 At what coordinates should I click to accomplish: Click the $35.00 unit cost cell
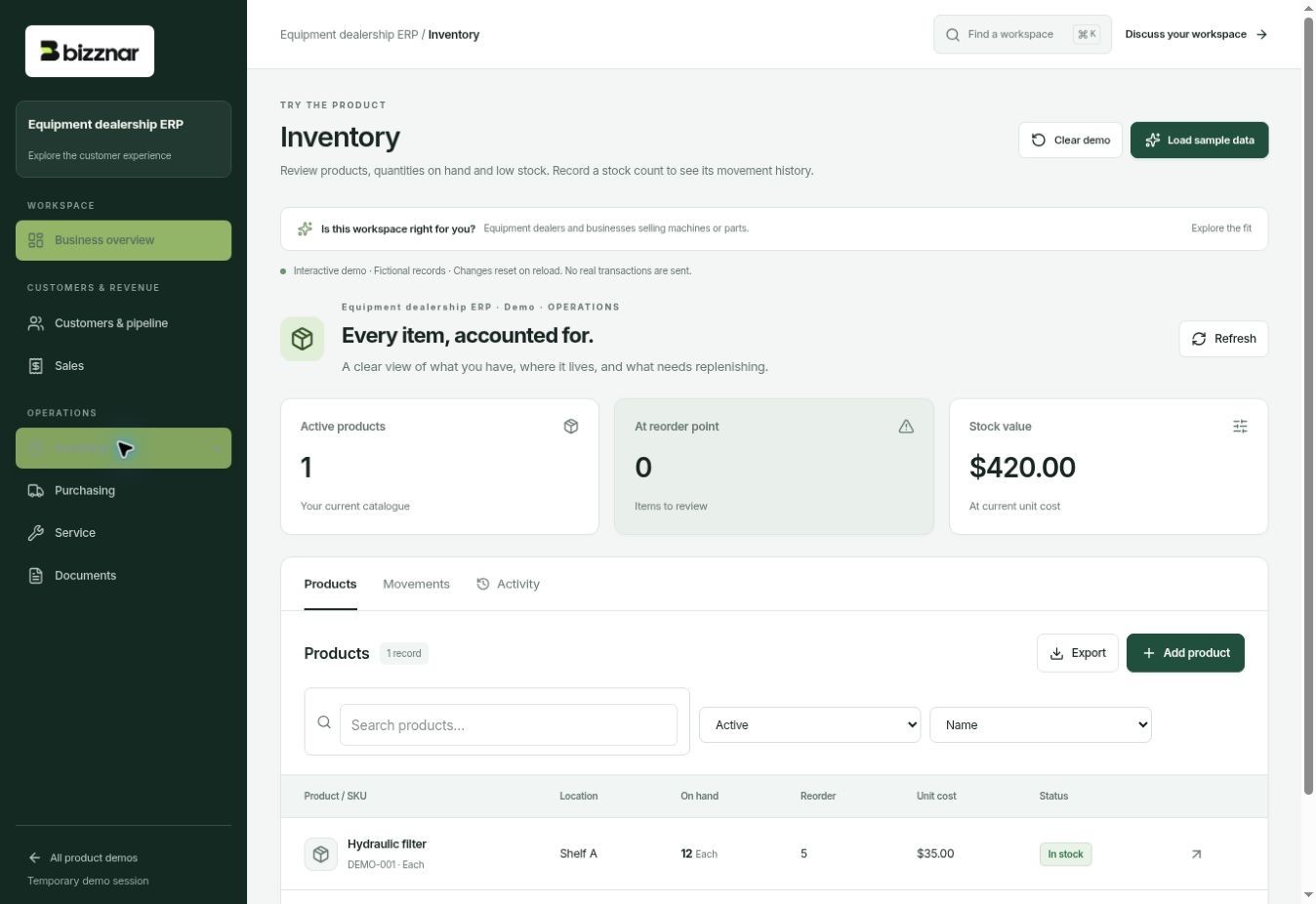(x=935, y=854)
